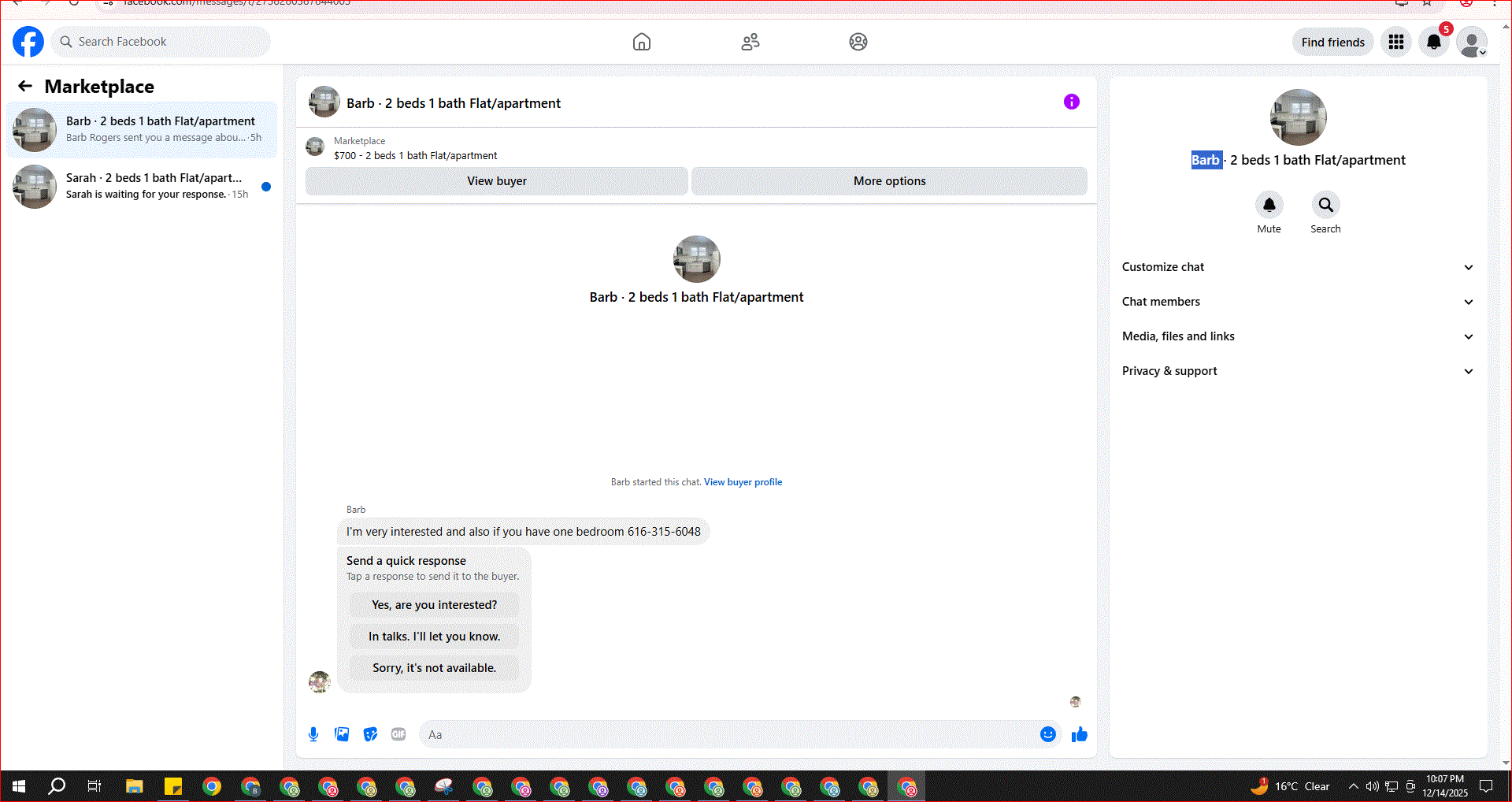Record a voice clip with microphone icon
This screenshot has width=1512, height=802.
coord(313,734)
